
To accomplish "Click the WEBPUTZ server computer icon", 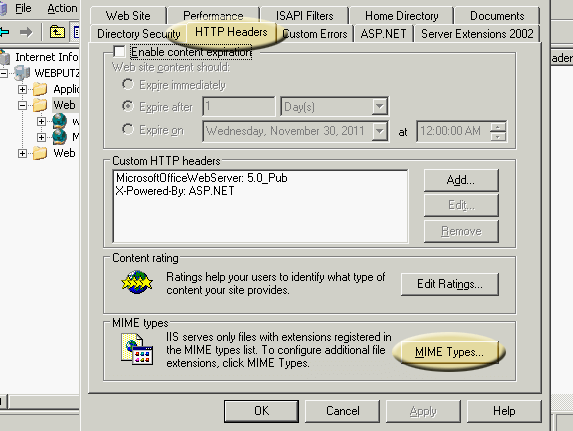I will click(x=22, y=73).
